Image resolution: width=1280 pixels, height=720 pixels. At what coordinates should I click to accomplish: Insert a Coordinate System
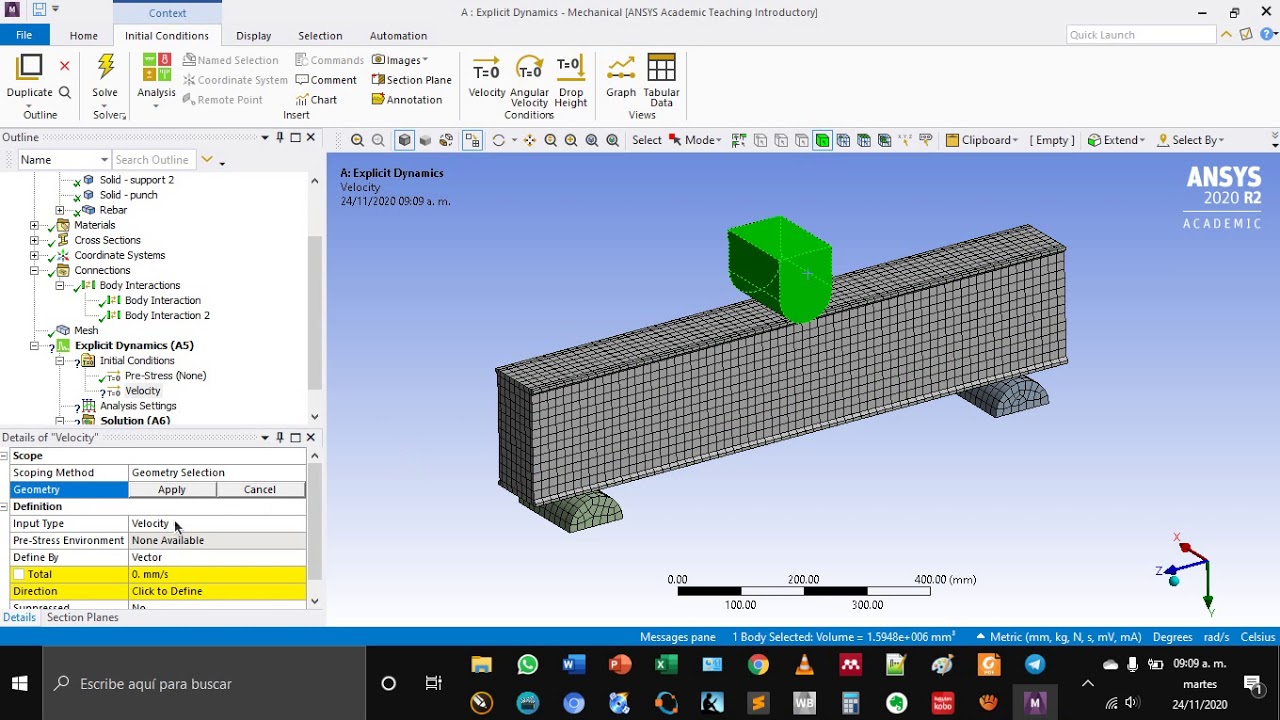pos(234,80)
